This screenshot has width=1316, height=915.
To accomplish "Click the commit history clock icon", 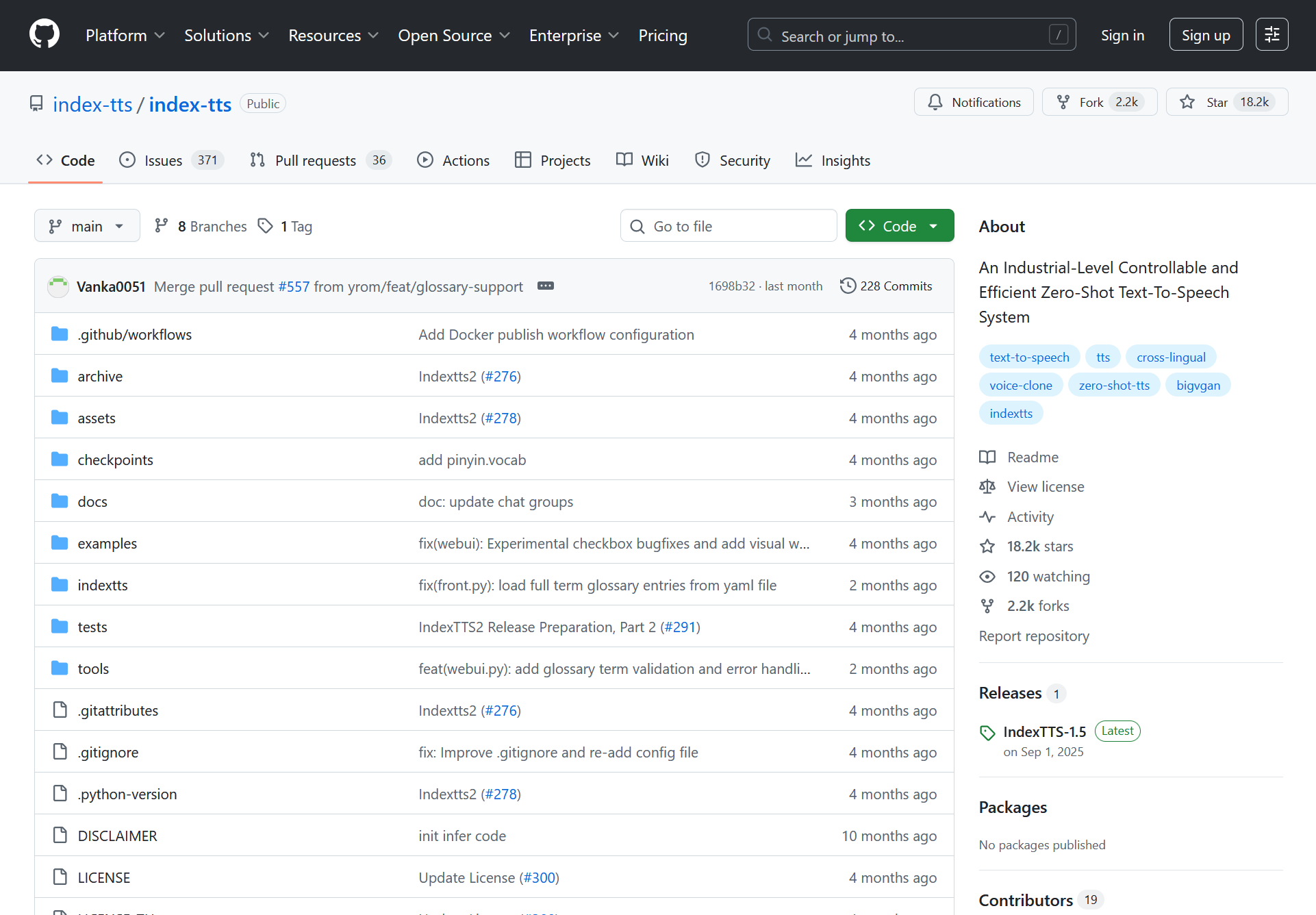I will [x=848, y=286].
